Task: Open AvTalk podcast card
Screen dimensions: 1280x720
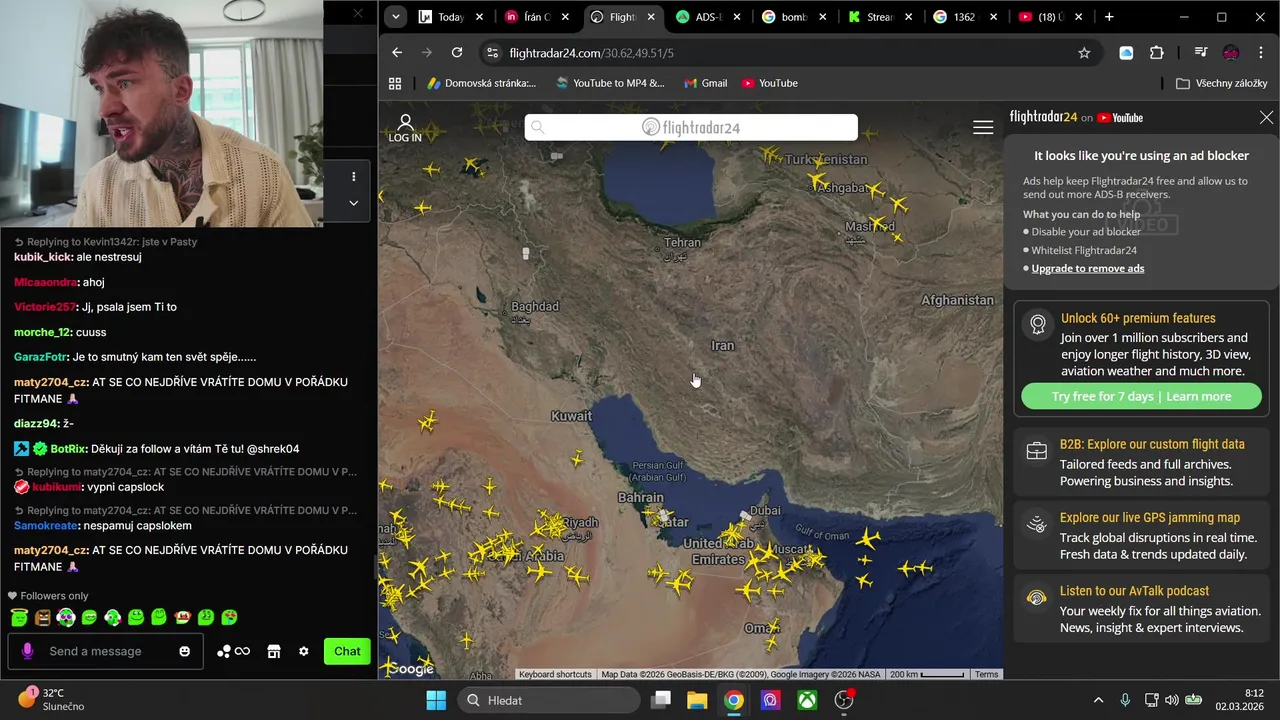Action: tap(1141, 609)
